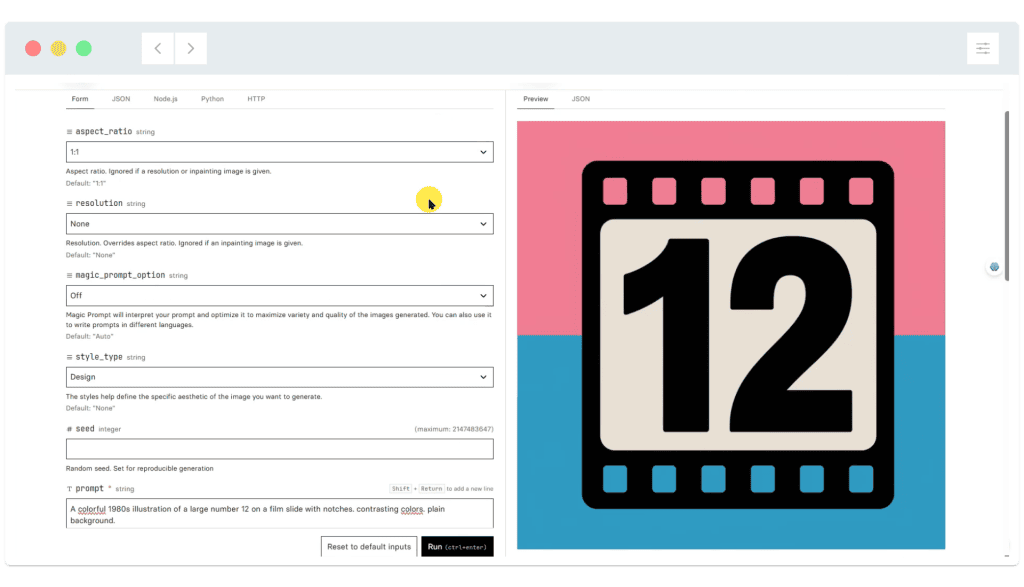
Task: Click the '(maximum: 2147483647)' seed hint
Action: (454, 429)
